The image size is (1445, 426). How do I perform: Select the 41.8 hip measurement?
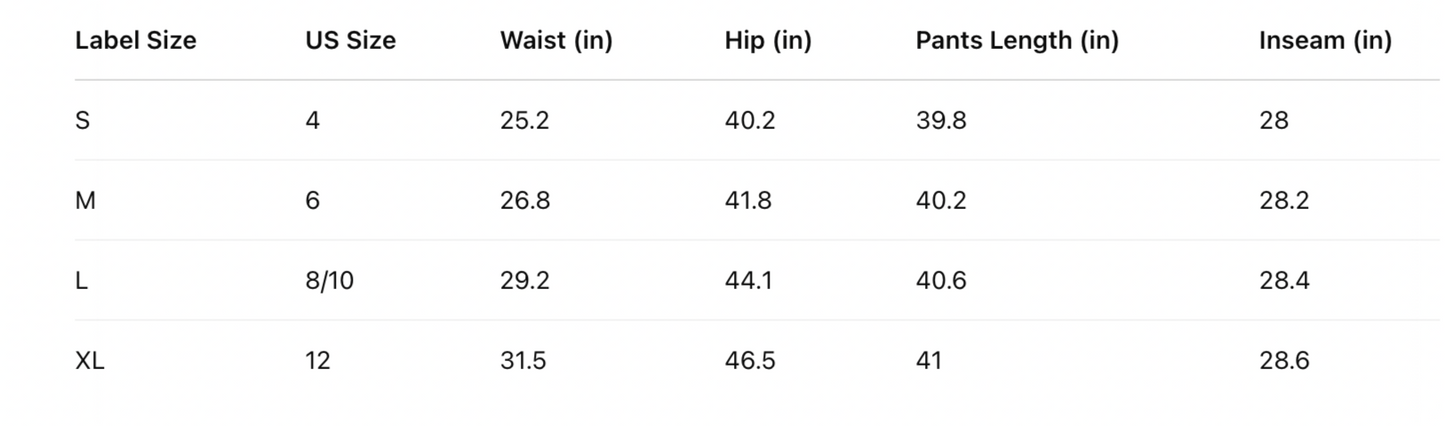[x=748, y=201]
